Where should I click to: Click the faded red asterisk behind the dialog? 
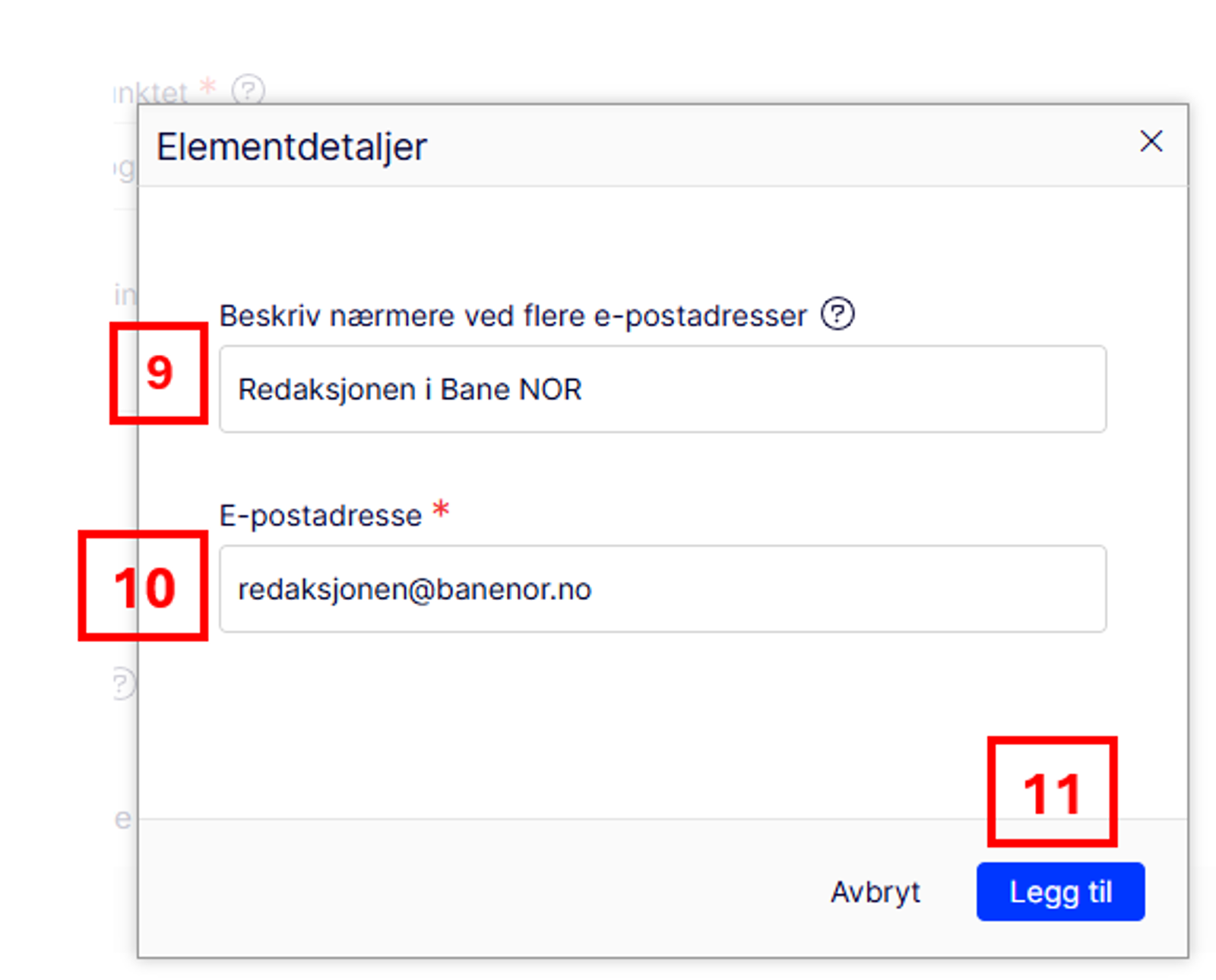[207, 87]
